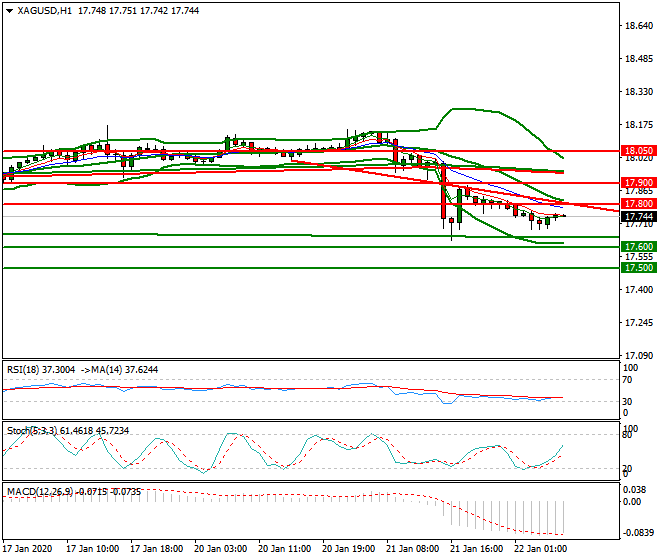Open the XAGUSD,H1 chart title dropdown triangle
The width and height of the screenshot is (660, 560).
click(x=10, y=11)
